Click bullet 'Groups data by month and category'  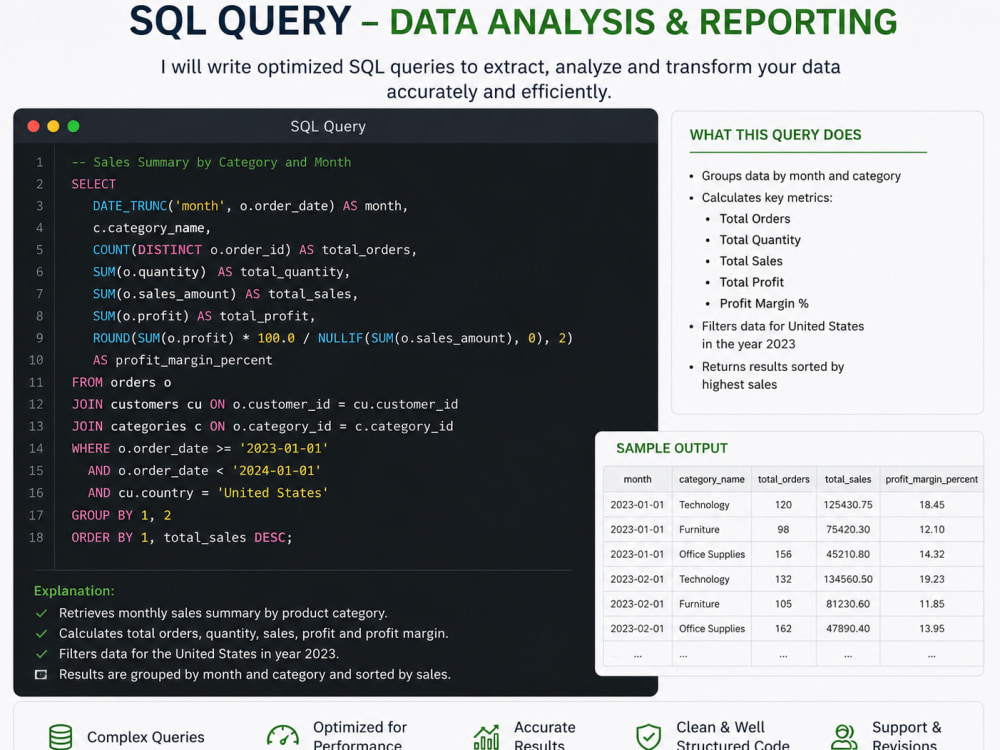pos(801,176)
